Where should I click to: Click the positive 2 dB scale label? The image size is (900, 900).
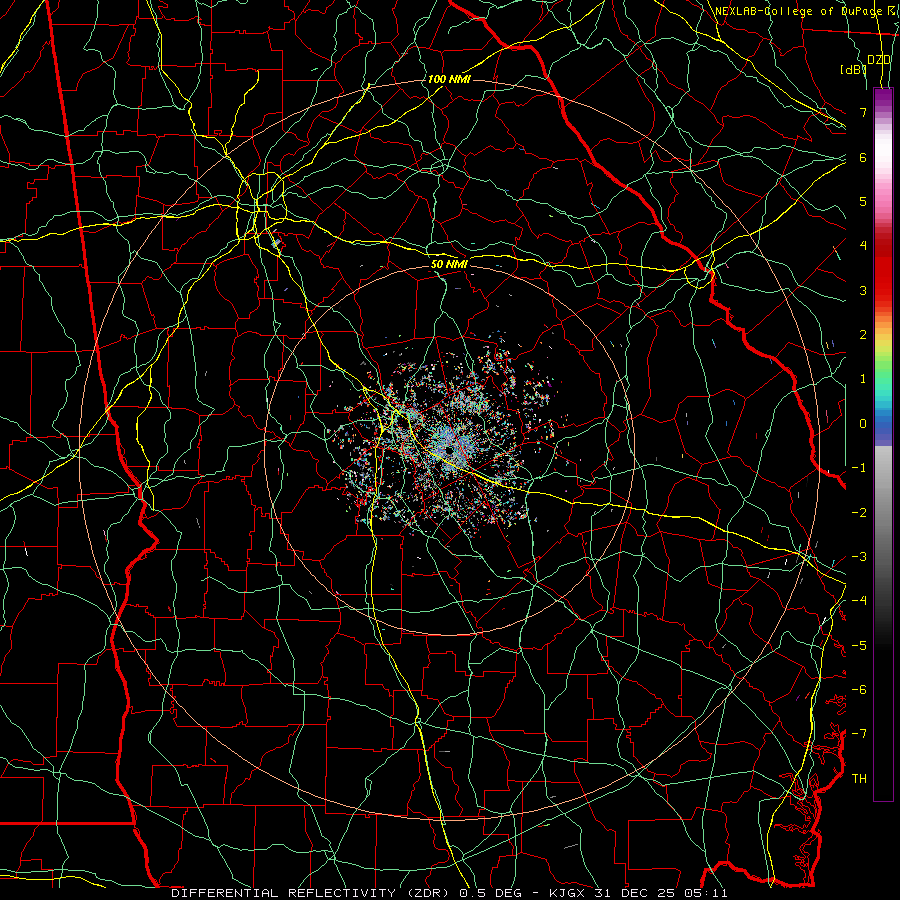pos(863,335)
